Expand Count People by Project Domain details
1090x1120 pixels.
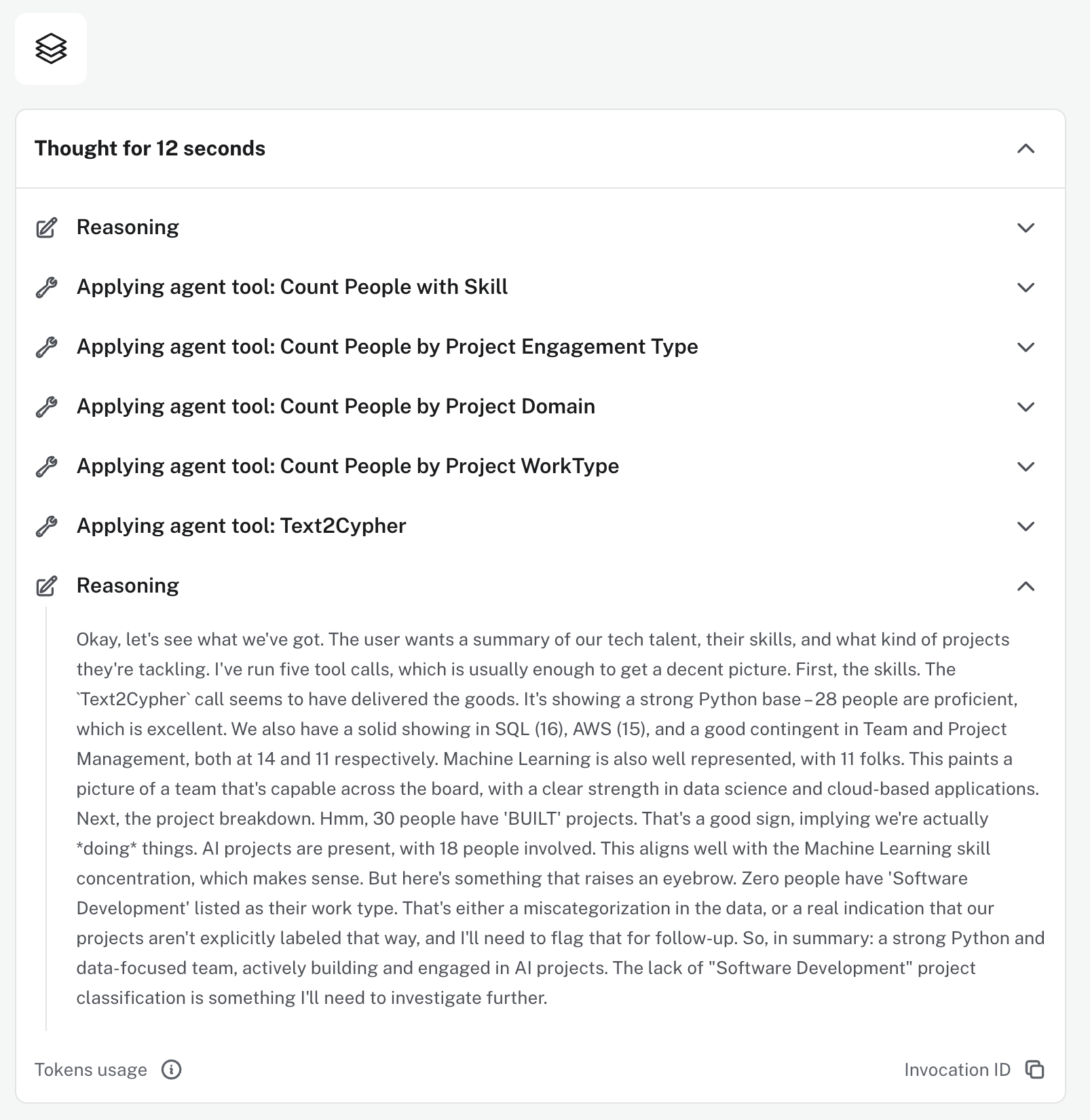(1026, 407)
